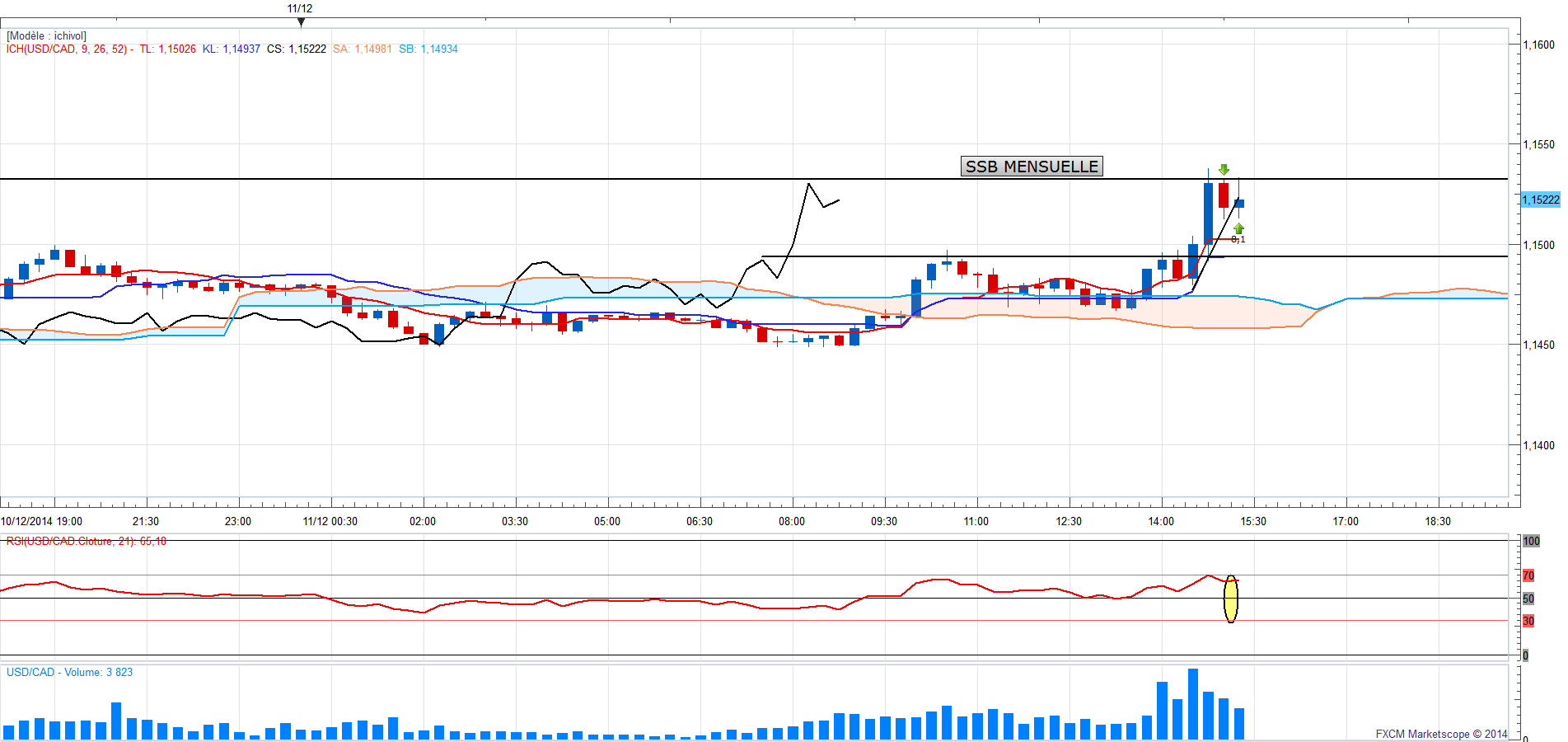Click the RSI 50 midline level label
The width and height of the screenshot is (1568, 742).
pos(1528,599)
